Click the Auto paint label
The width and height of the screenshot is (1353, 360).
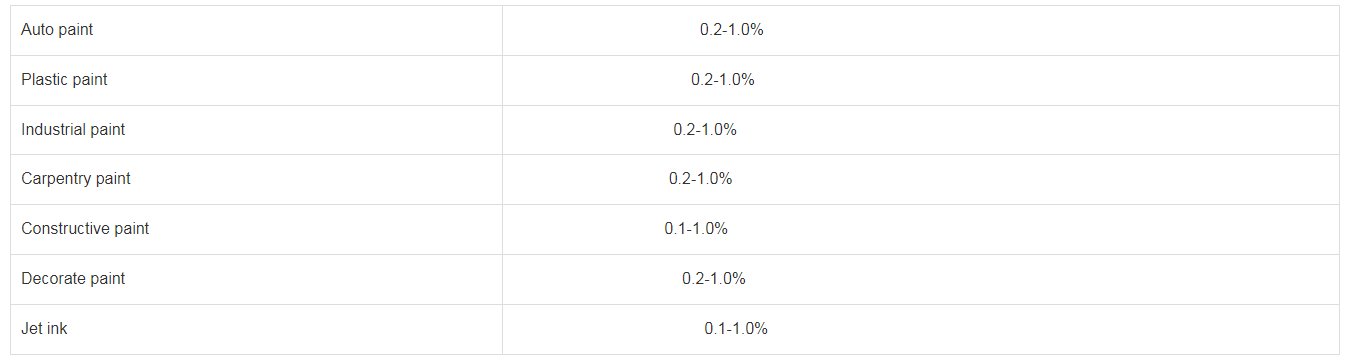pyautogui.click(x=57, y=30)
